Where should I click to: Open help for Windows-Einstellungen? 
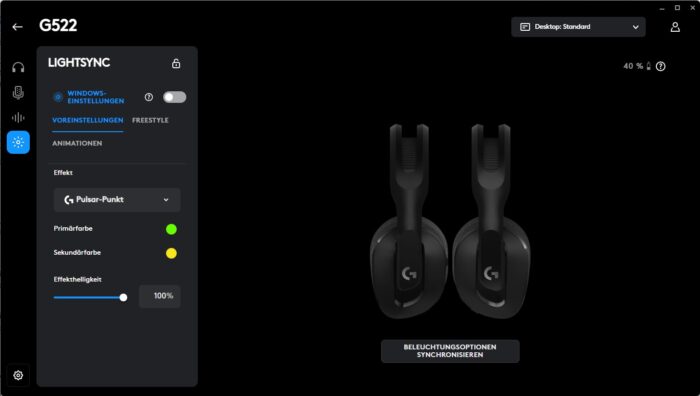click(149, 97)
